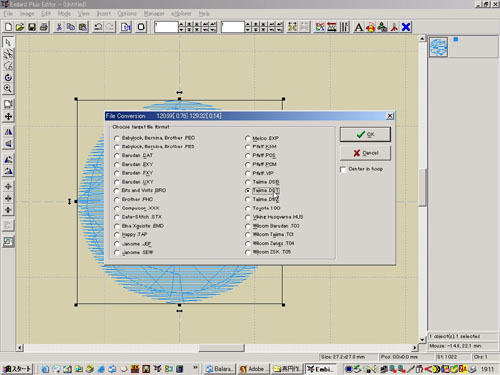500x375 pixels.
Task: Click the vertical scrollbar up arrow
Action: pos(422,39)
